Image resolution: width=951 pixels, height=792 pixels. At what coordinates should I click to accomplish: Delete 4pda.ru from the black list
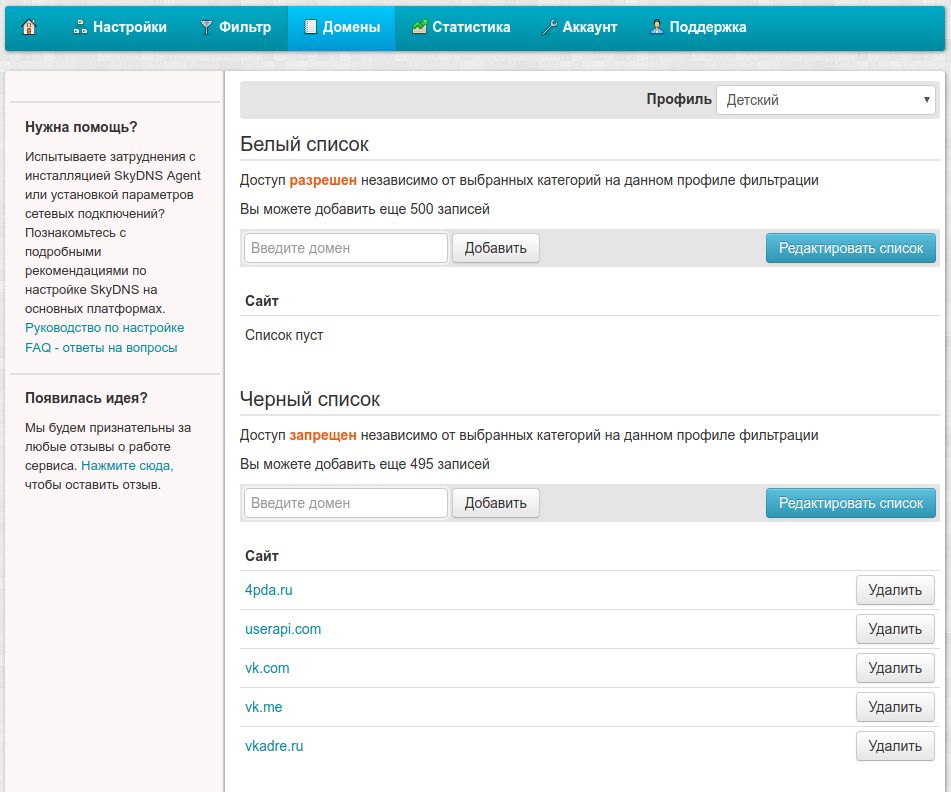click(x=895, y=590)
